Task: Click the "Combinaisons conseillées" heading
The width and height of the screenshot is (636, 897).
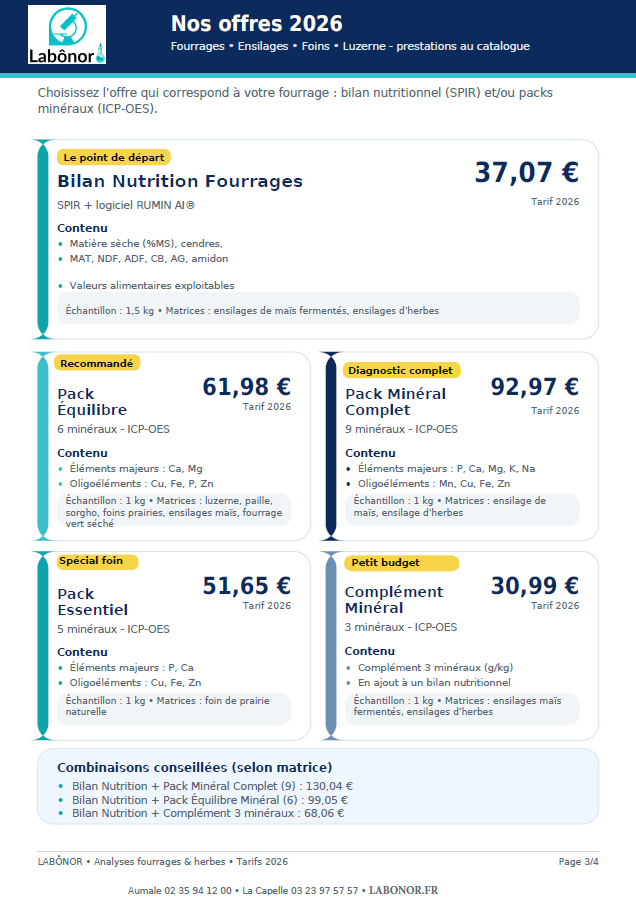Action: (194, 767)
